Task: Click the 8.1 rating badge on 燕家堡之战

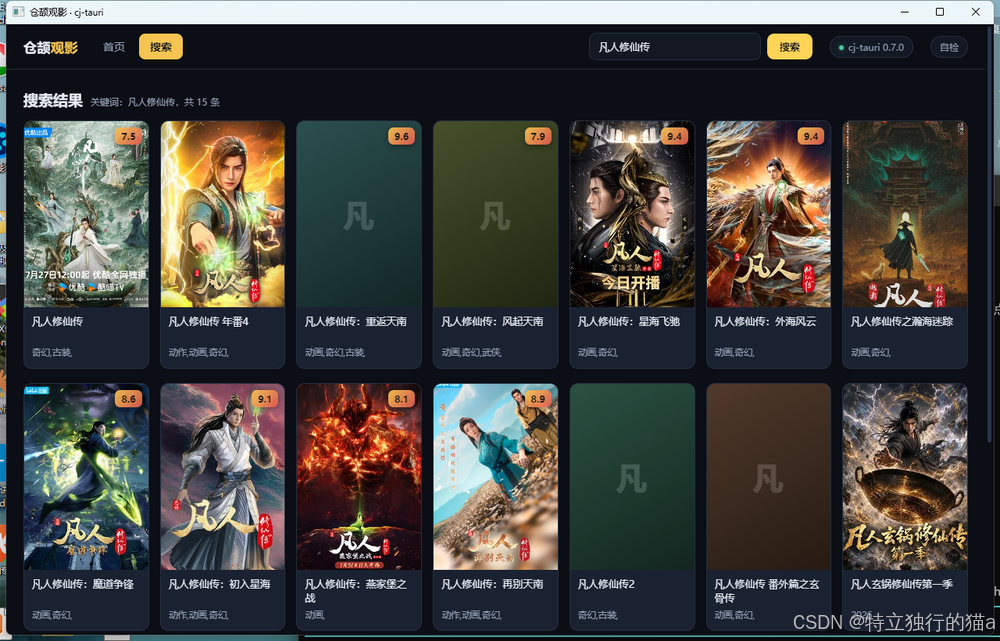Action: point(401,399)
